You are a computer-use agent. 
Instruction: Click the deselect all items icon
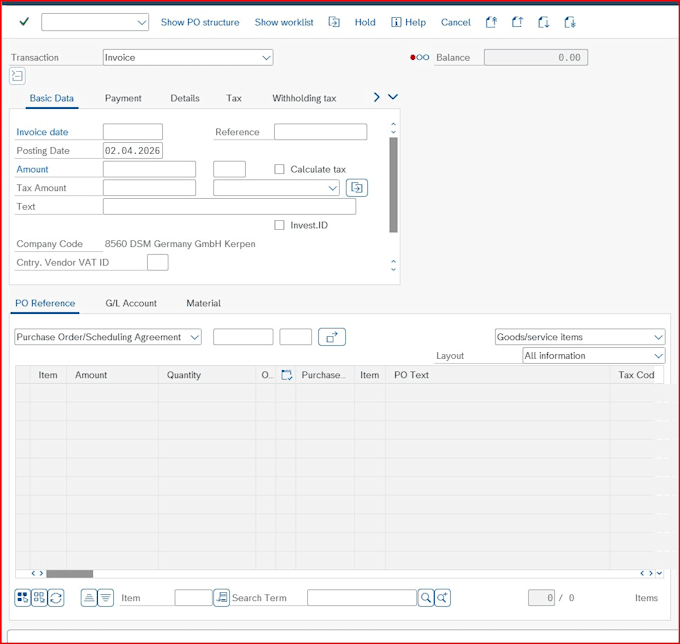tap(39, 598)
